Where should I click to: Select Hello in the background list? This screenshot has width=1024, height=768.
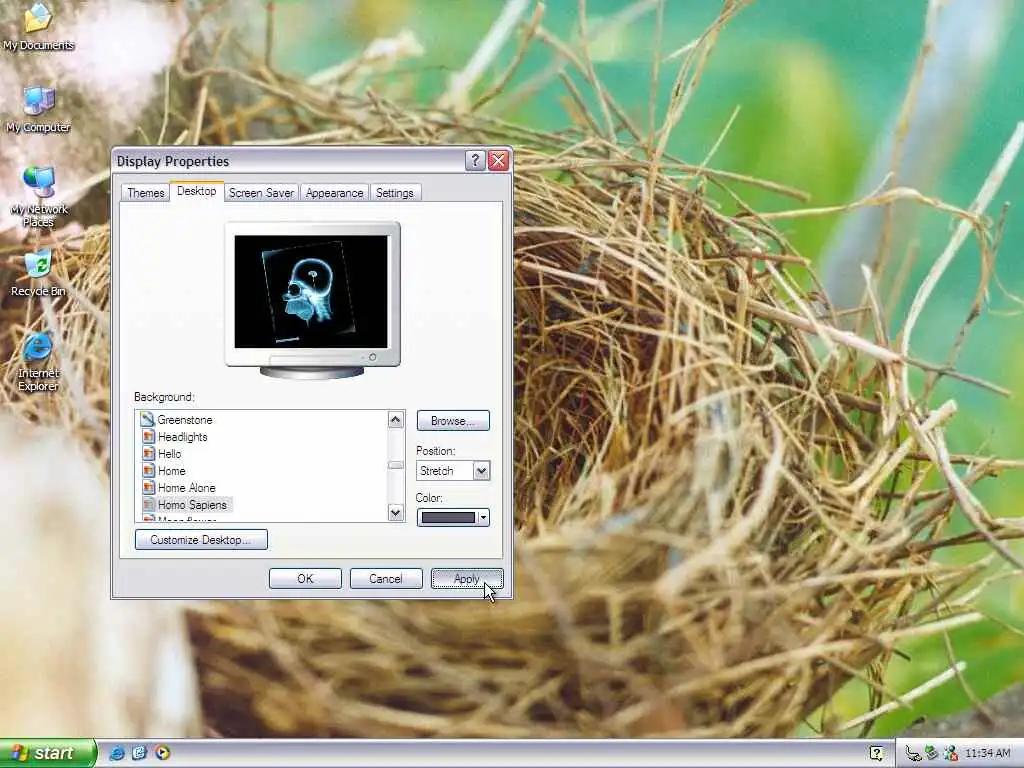point(170,453)
